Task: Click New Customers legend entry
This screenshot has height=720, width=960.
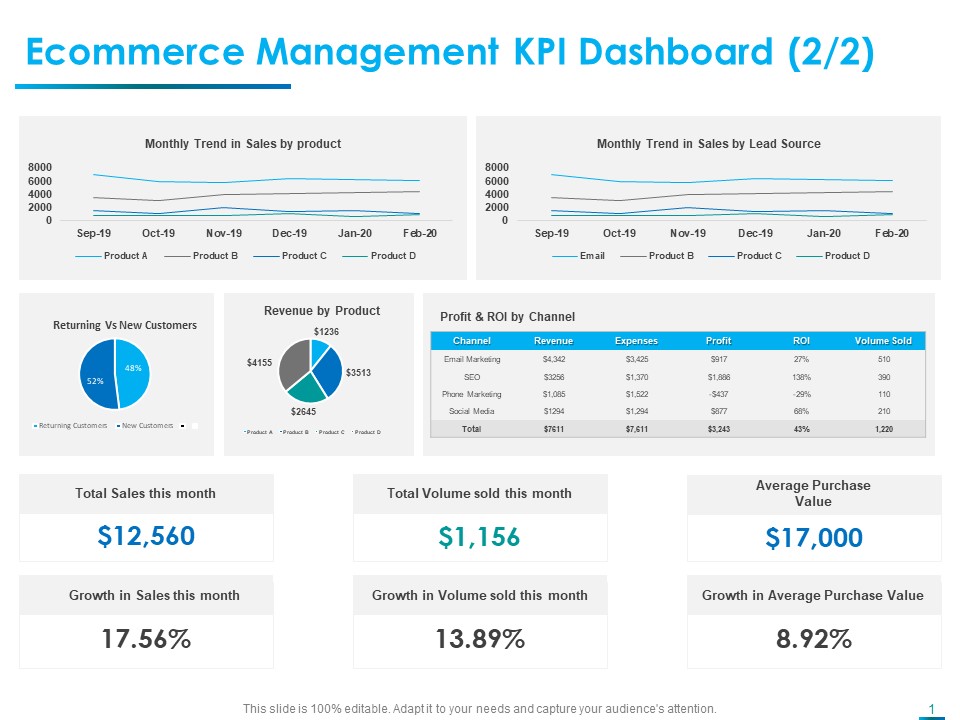Action: [x=145, y=426]
